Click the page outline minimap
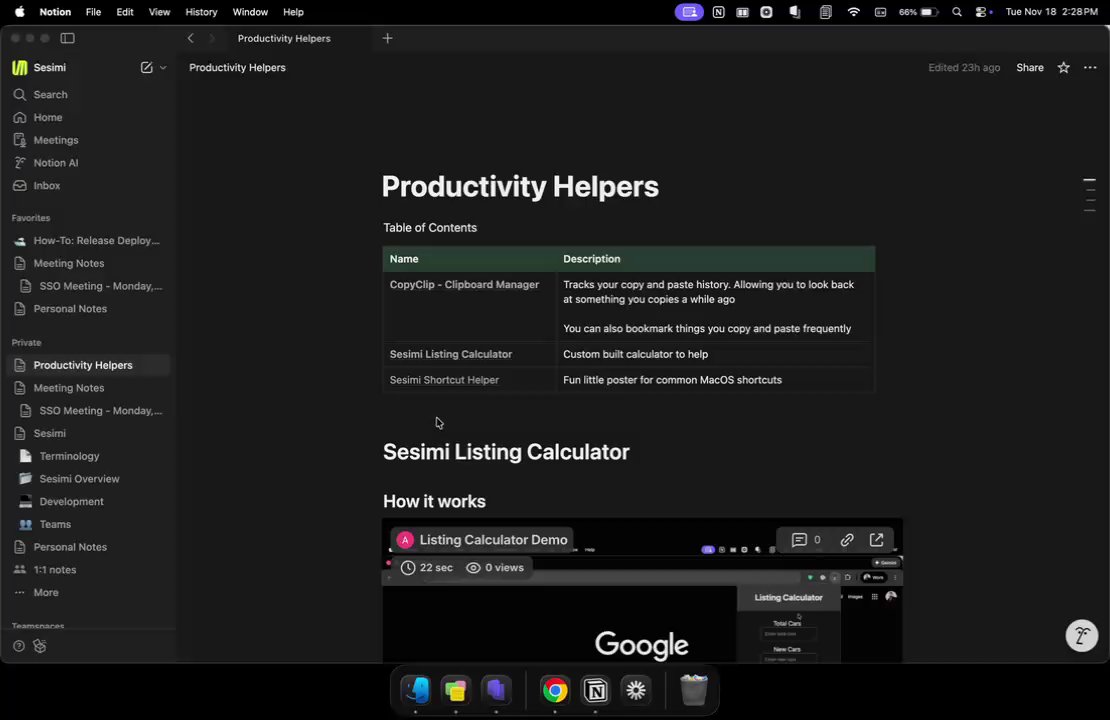This screenshot has width=1110, height=720. pyautogui.click(x=1089, y=195)
